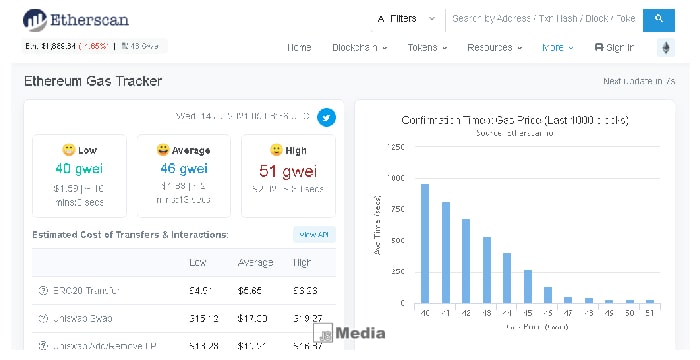Image resolution: width=700 pixels, height=360 pixels.
Task: Focus the address search input field
Action: [544, 19]
